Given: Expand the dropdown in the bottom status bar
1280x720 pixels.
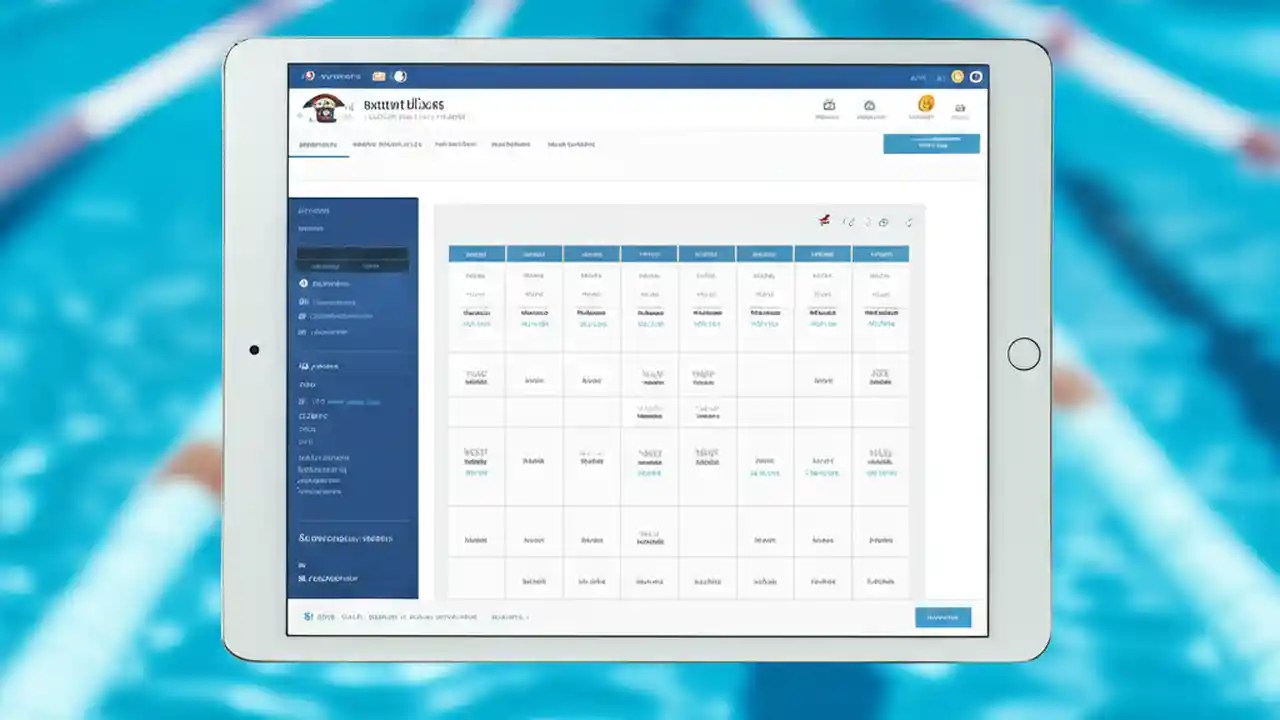Looking at the screenshot, I should 510,617.
